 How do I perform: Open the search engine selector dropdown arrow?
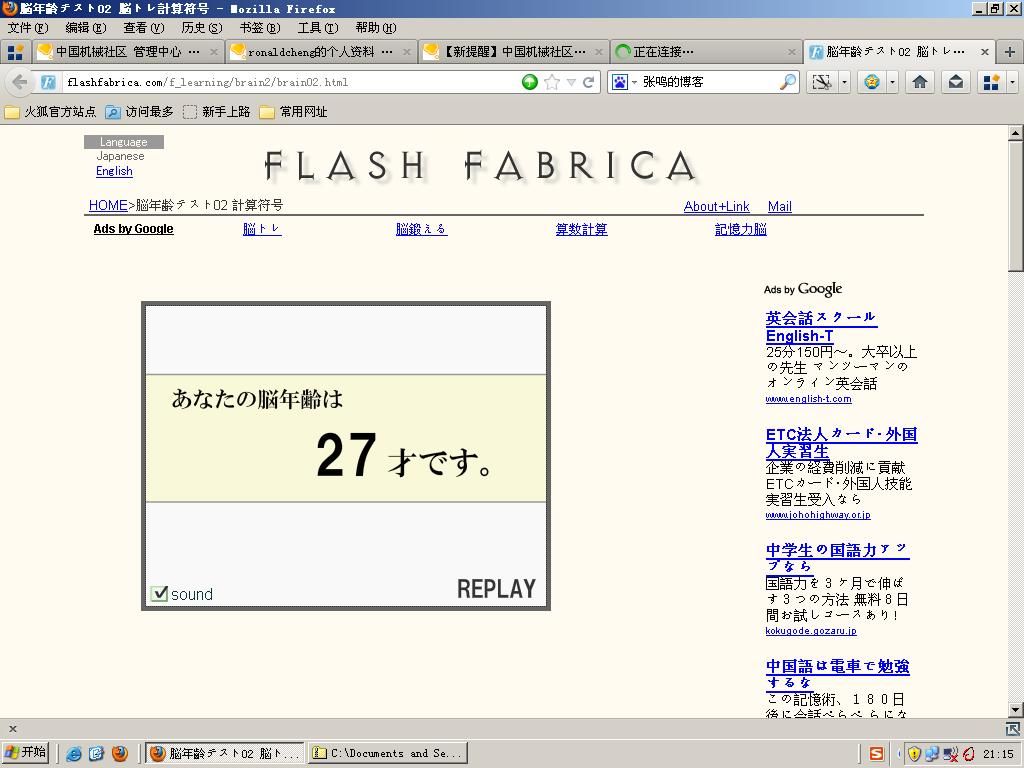(633, 82)
